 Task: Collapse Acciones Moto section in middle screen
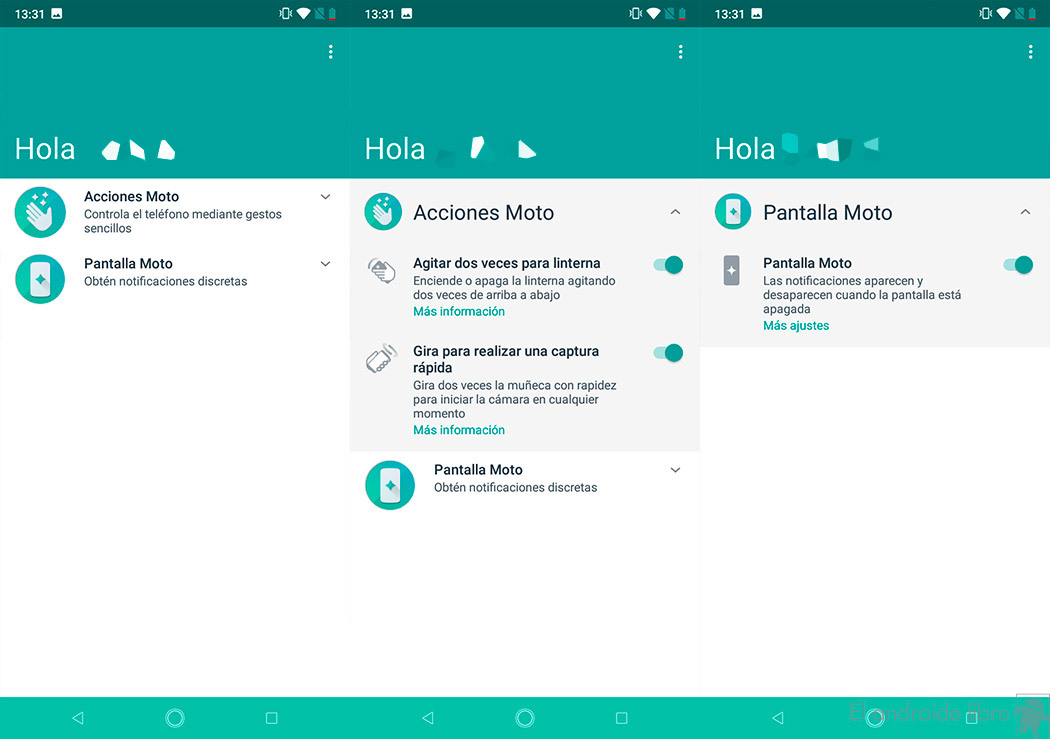[x=675, y=212]
